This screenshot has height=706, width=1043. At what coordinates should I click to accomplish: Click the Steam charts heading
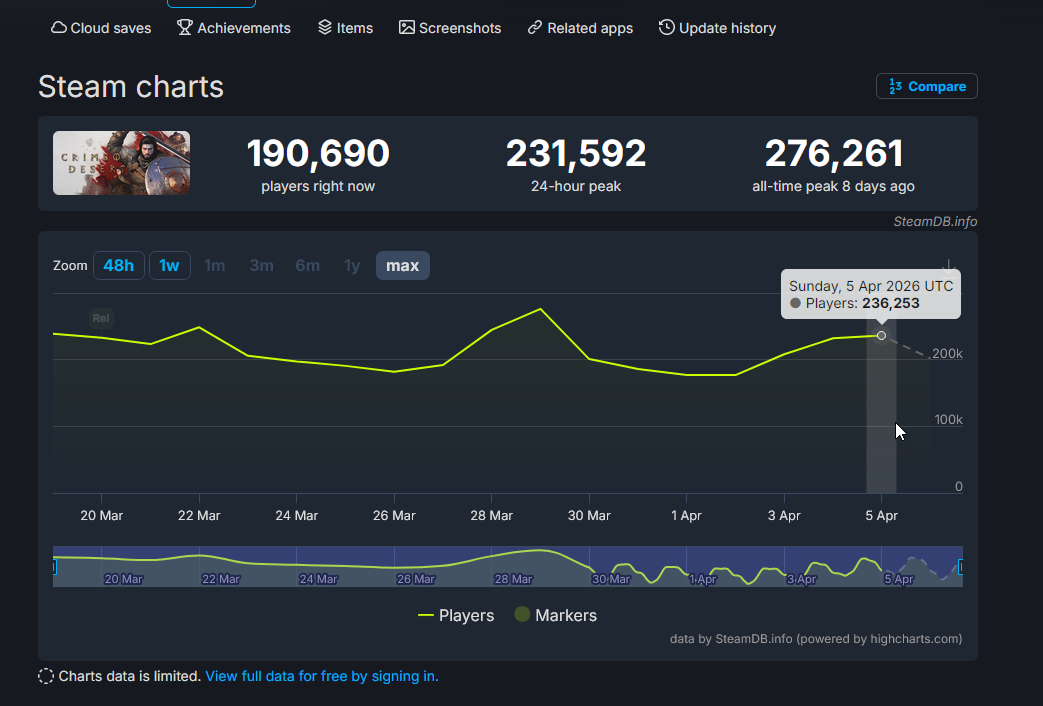(131, 87)
